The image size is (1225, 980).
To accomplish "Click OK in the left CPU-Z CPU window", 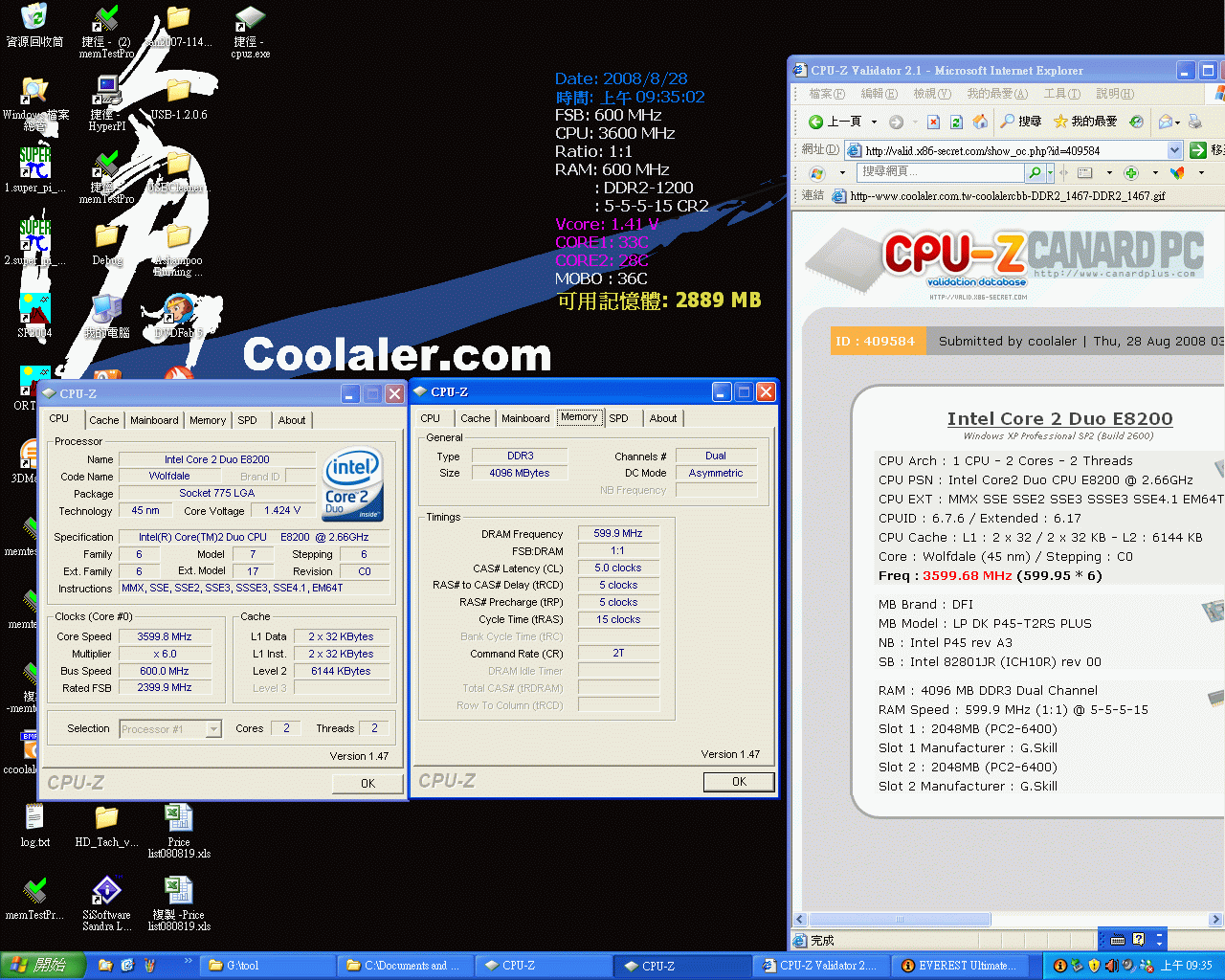I will 368,784.
